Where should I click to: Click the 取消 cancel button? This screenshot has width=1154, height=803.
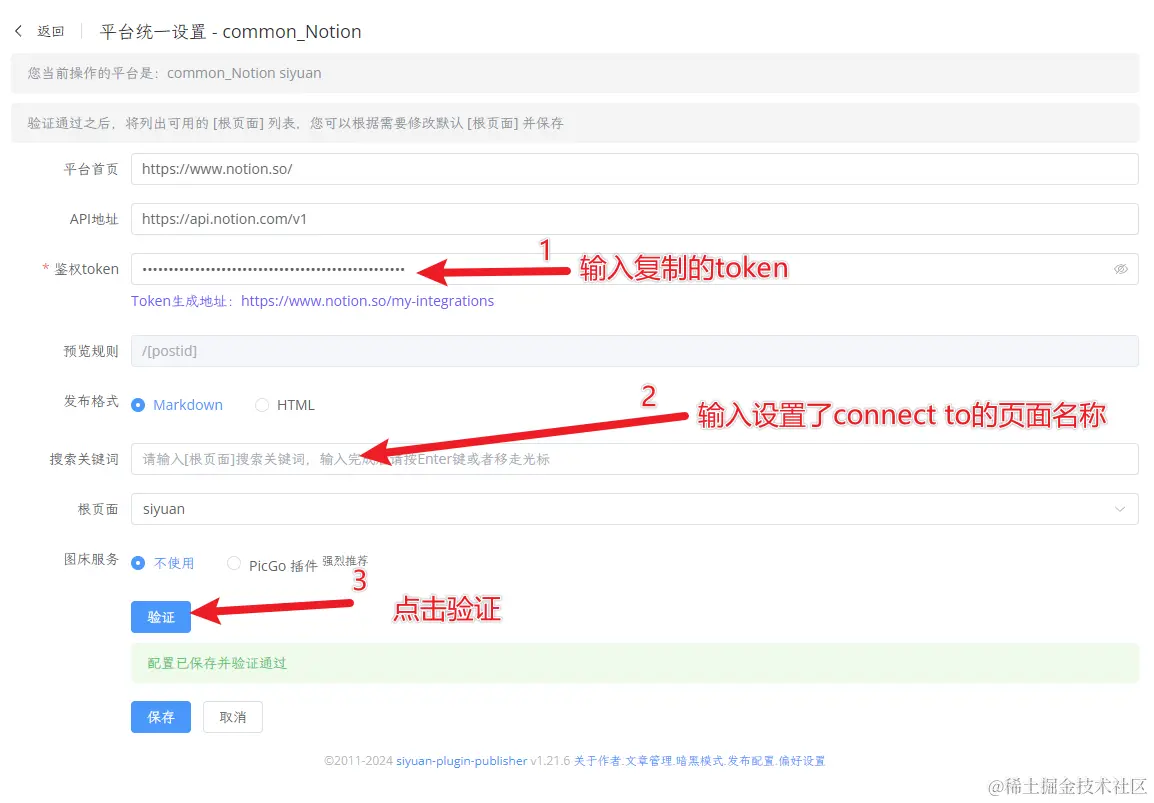233,717
